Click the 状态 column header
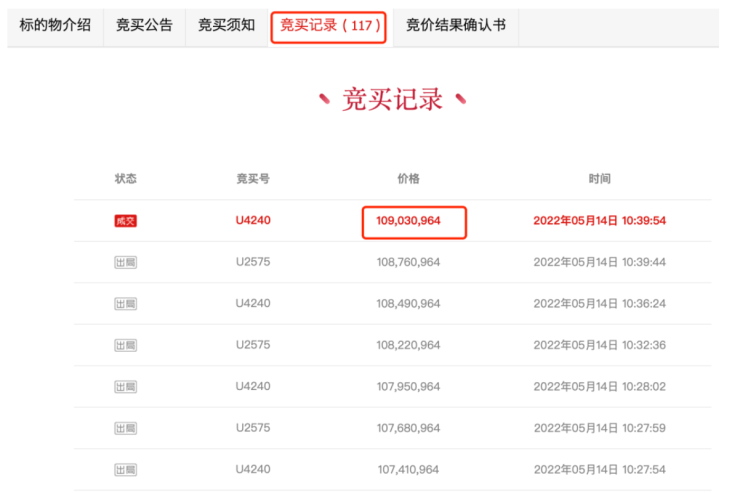The height and width of the screenshot is (493, 740). tap(125, 179)
